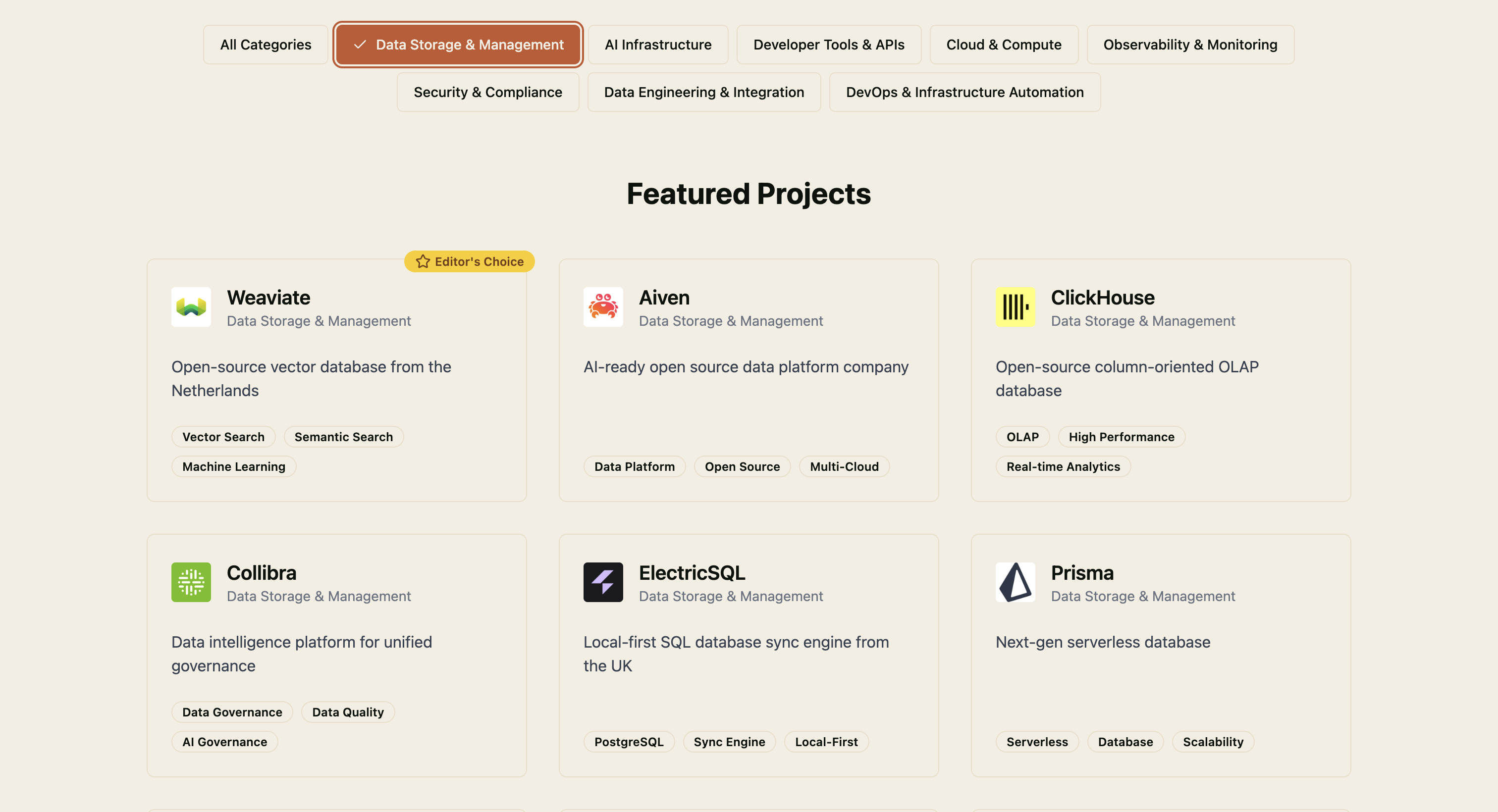Image resolution: width=1498 pixels, height=812 pixels.
Task: Click the PostgreSQL tag
Action: tap(629, 742)
